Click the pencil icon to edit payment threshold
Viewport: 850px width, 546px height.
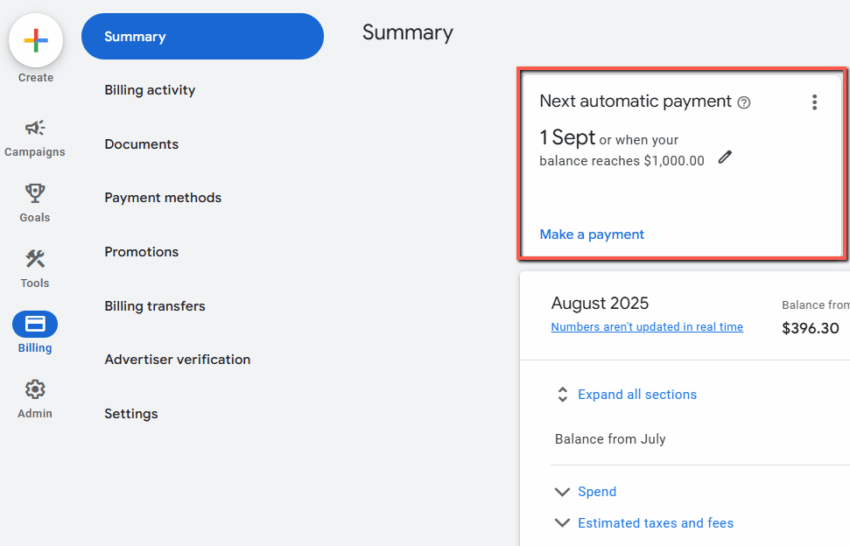pos(725,157)
